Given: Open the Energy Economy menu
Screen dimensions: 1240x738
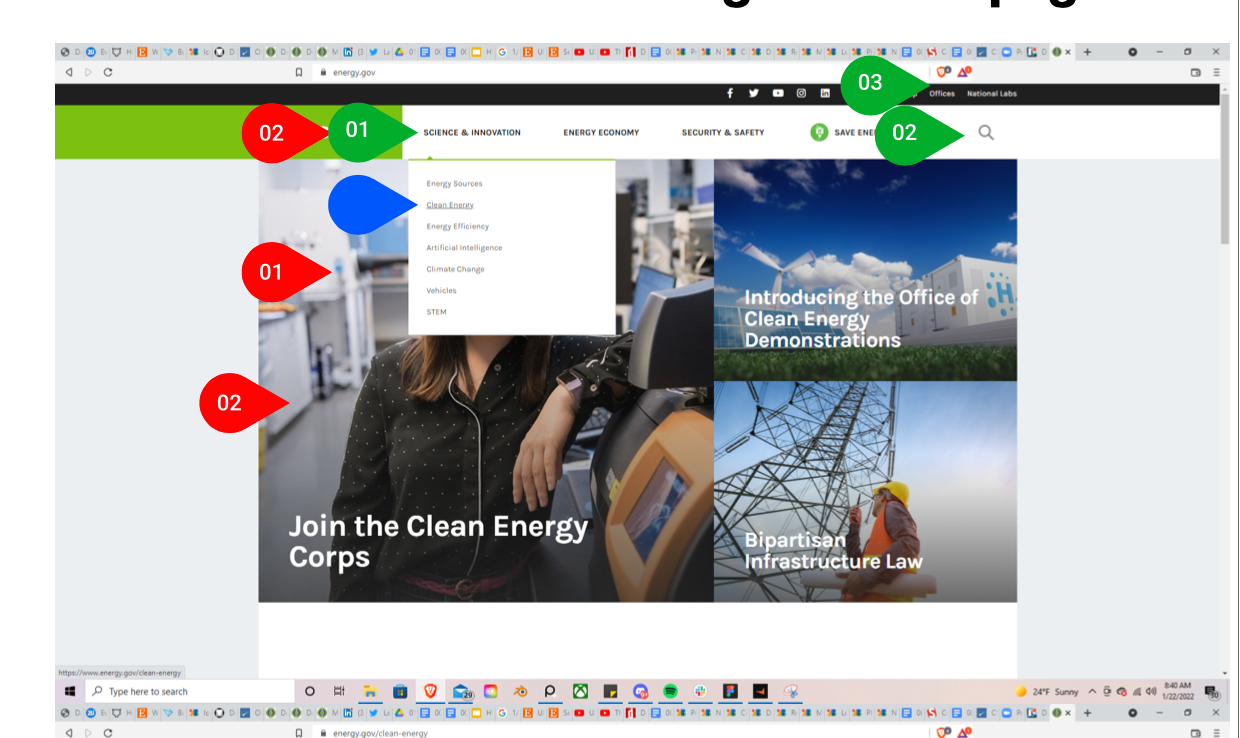Looking at the screenshot, I should 601,133.
